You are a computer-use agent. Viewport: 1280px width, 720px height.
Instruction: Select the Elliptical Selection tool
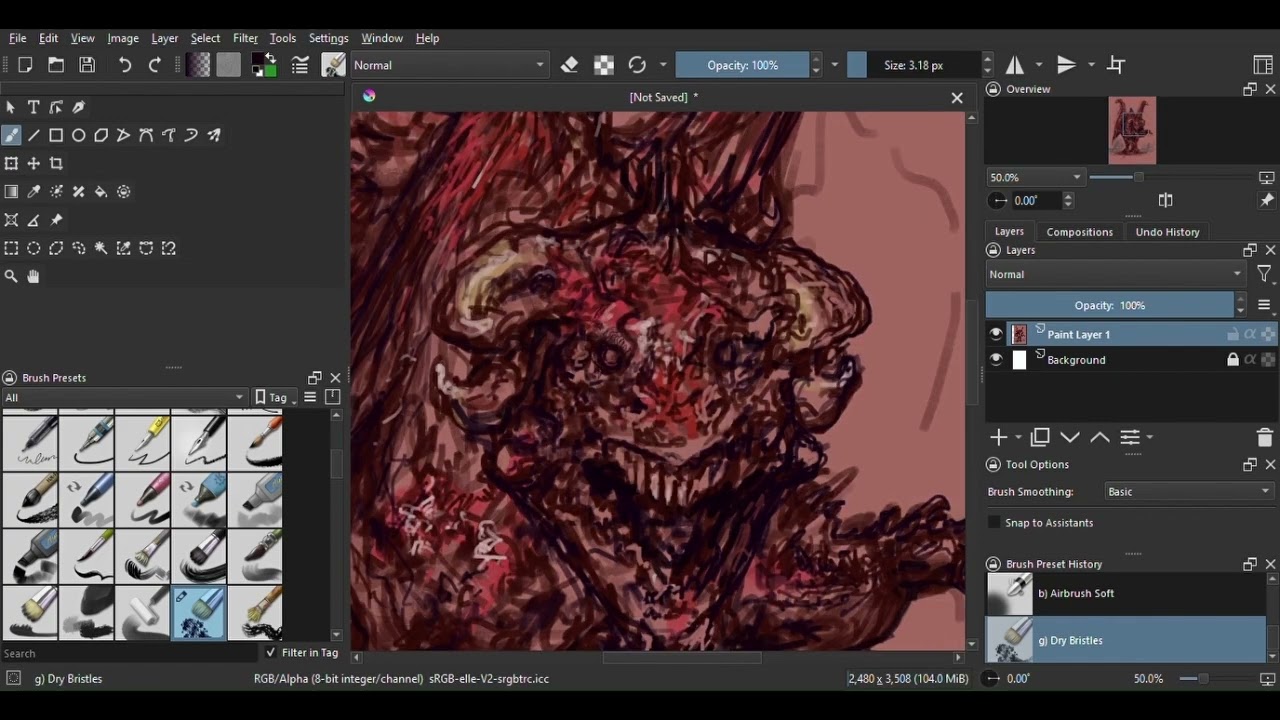click(33, 248)
